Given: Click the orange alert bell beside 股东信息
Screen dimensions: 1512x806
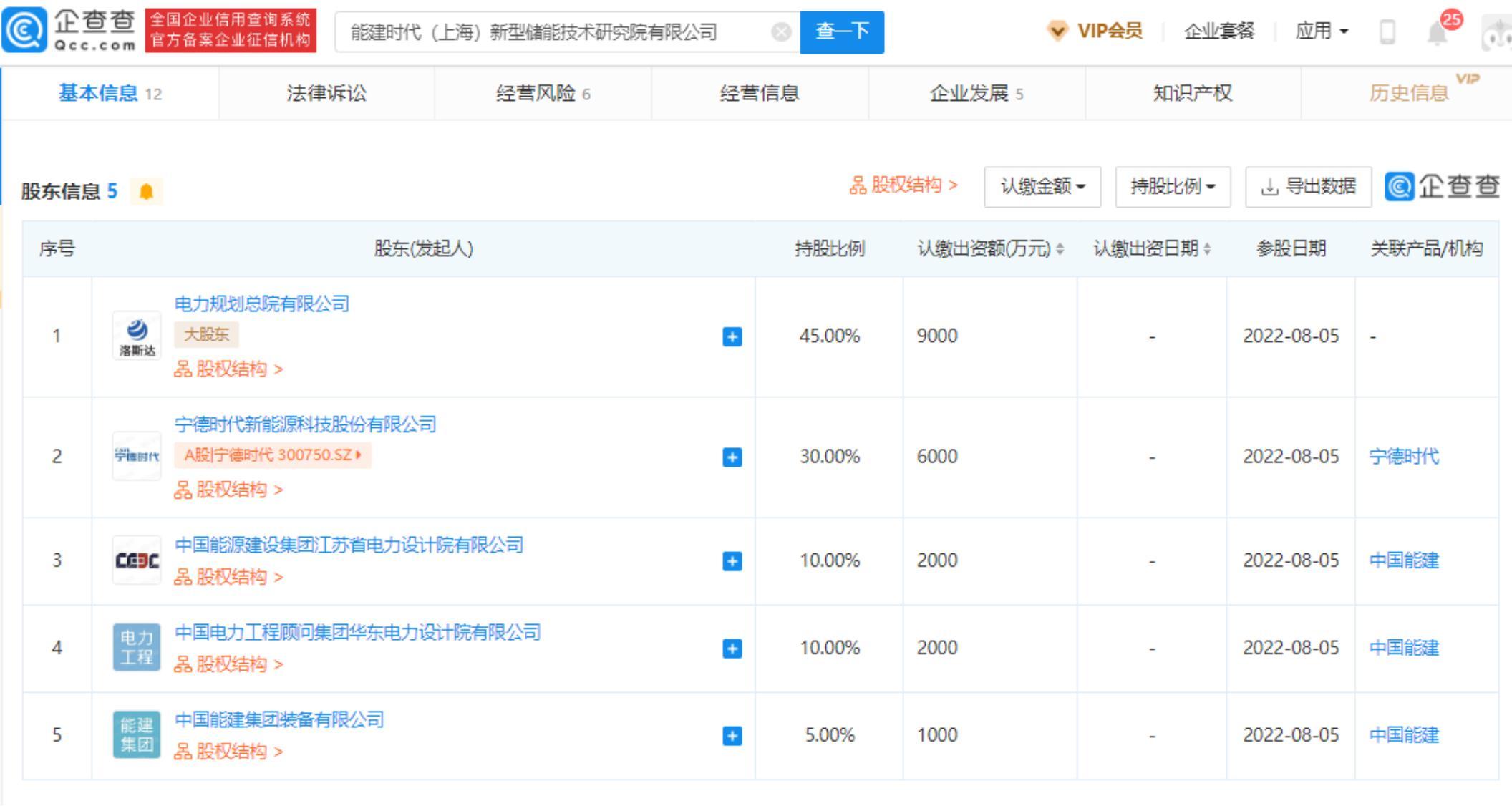Looking at the screenshot, I should [x=147, y=191].
